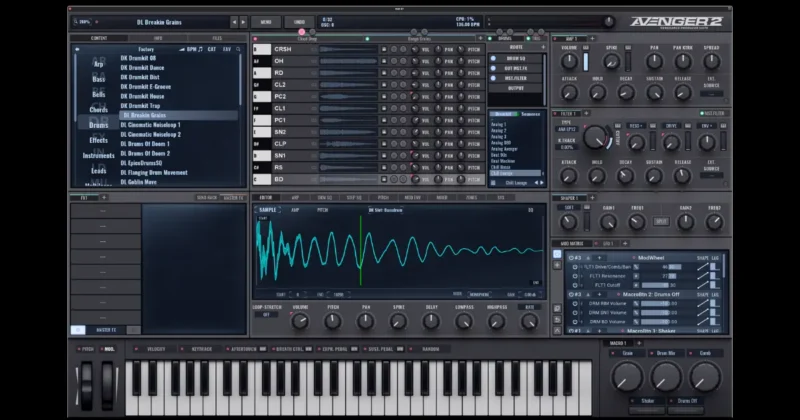Toggle the LOOP-STRETCH OFF switch
The width and height of the screenshot is (800, 420).
pos(266,315)
